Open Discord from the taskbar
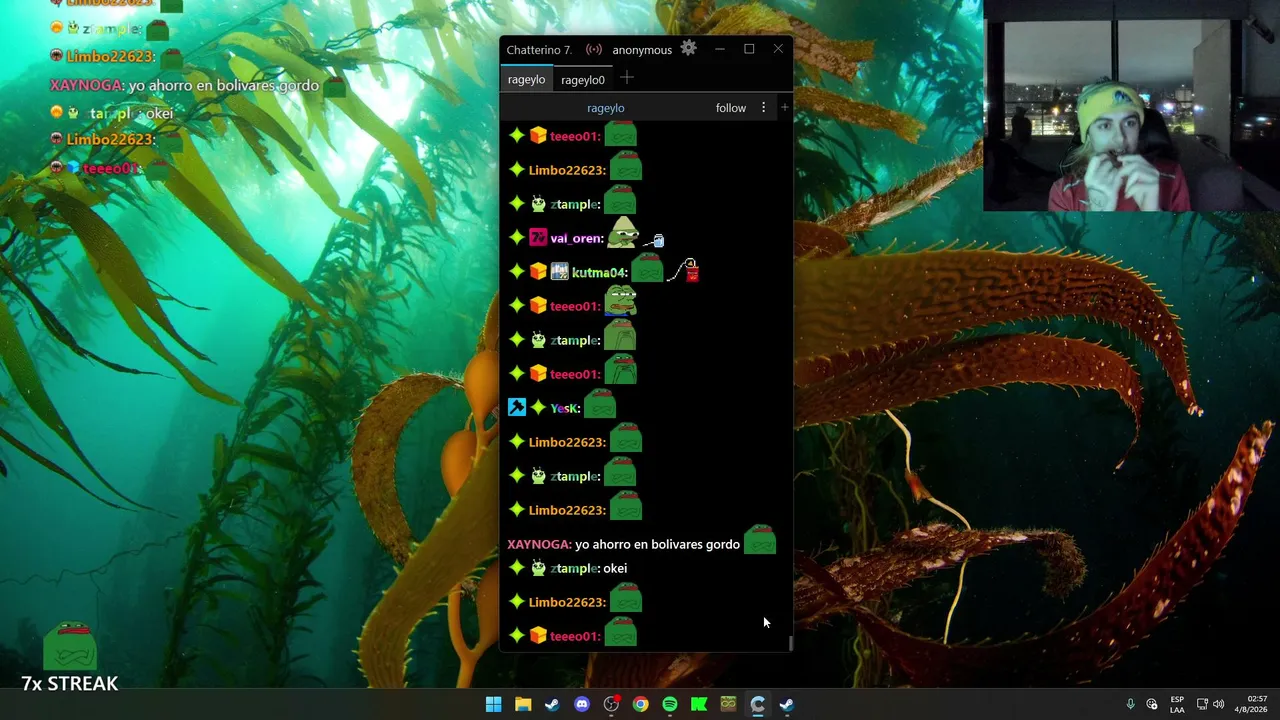This screenshot has width=1280, height=720. [582, 704]
